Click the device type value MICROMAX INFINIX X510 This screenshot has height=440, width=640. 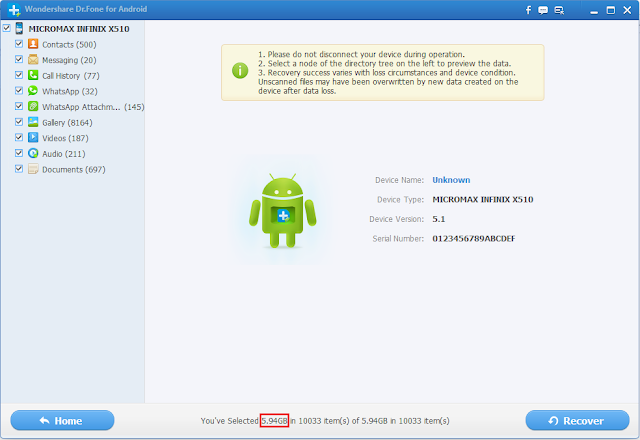point(483,200)
